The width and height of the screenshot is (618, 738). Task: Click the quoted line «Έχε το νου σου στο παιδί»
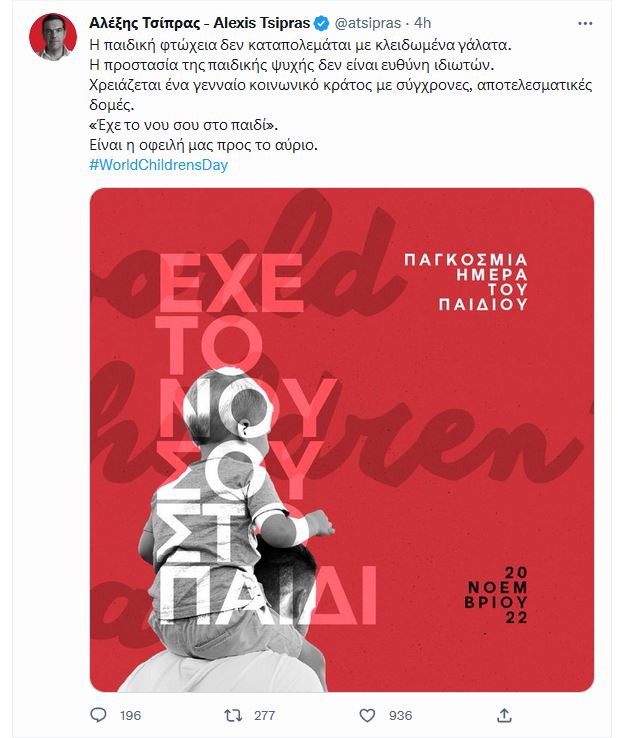(184, 125)
